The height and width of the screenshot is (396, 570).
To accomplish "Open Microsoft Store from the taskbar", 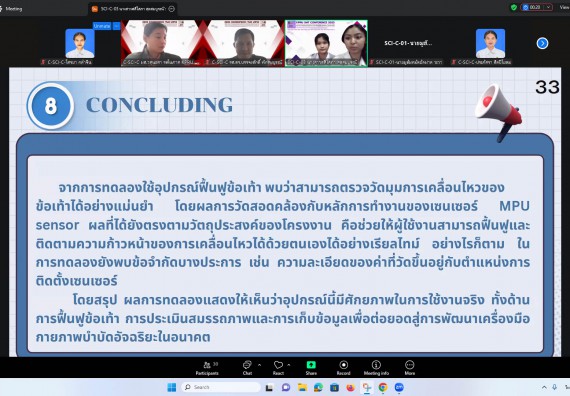I will click(334, 388).
